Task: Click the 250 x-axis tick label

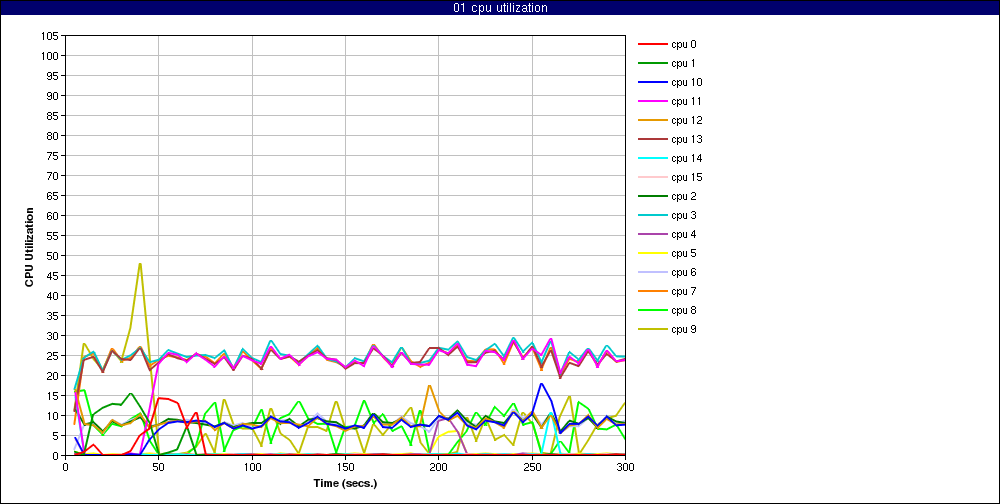Action: [x=532, y=467]
